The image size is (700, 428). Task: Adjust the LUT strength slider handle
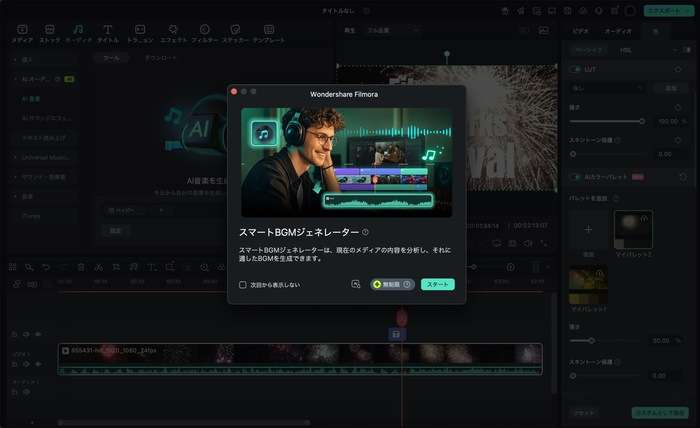click(642, 121)
